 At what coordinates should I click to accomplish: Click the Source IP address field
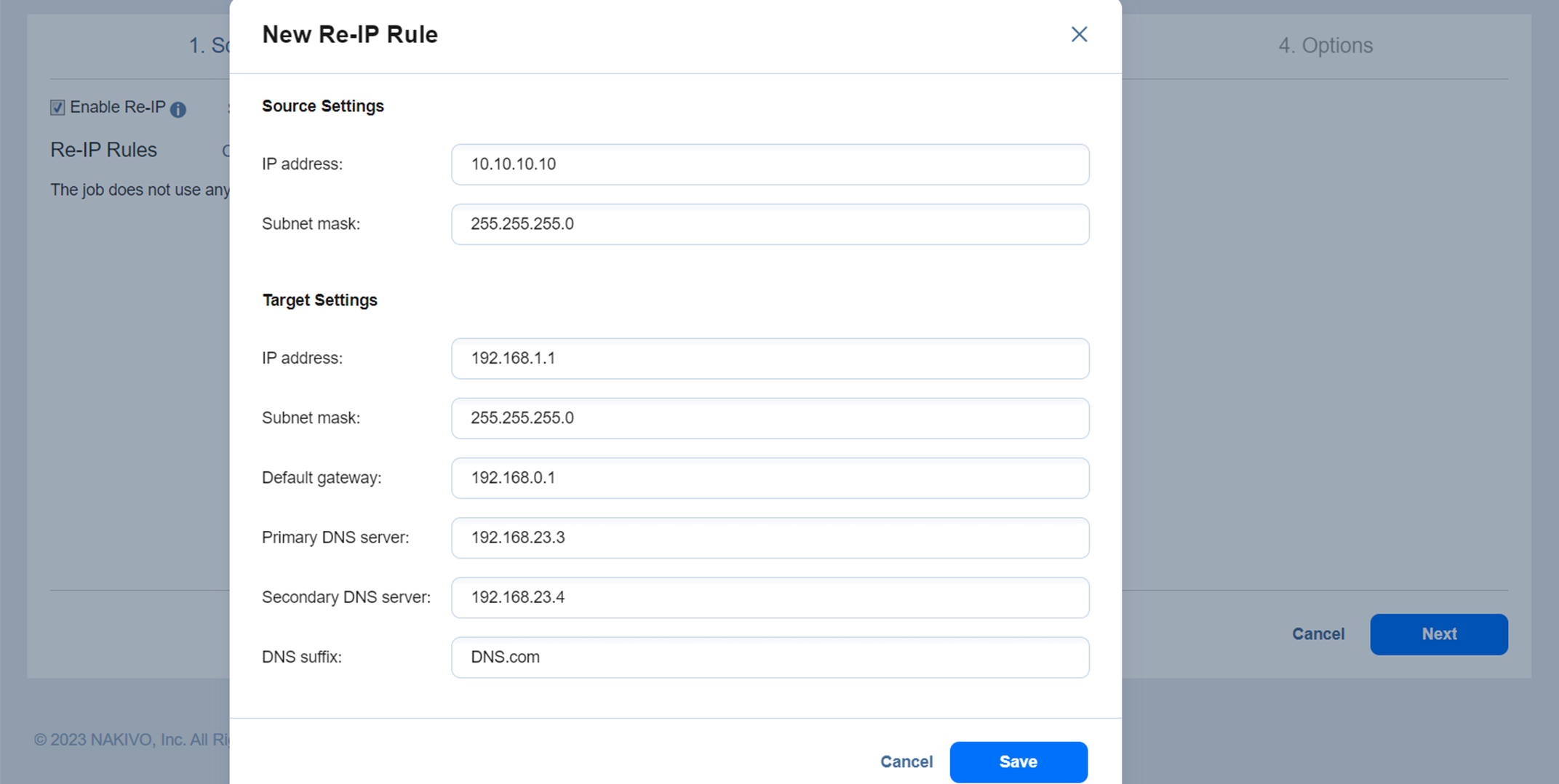(x=770, y=164)
